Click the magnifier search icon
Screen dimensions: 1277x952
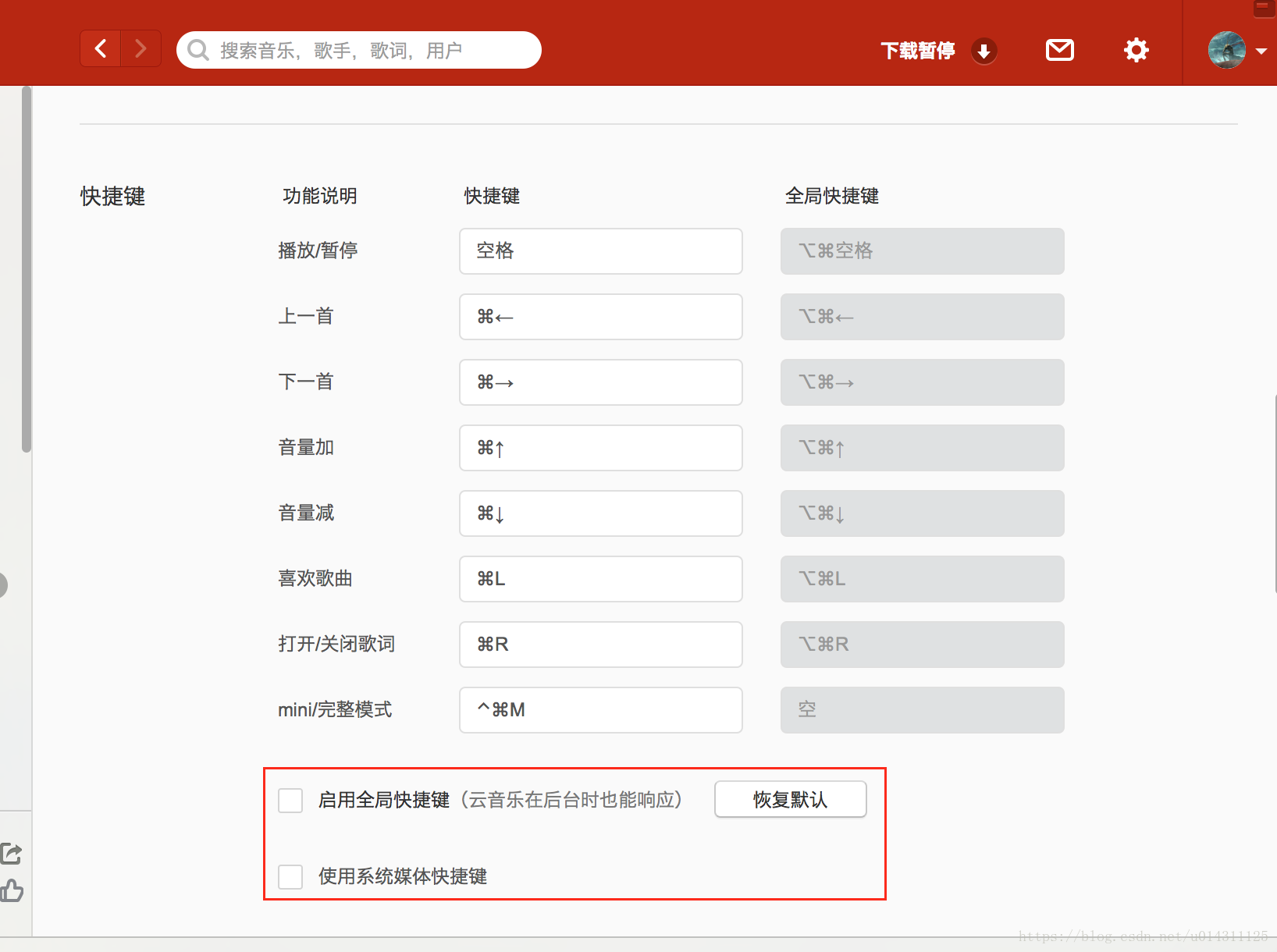tap(198, 50)
